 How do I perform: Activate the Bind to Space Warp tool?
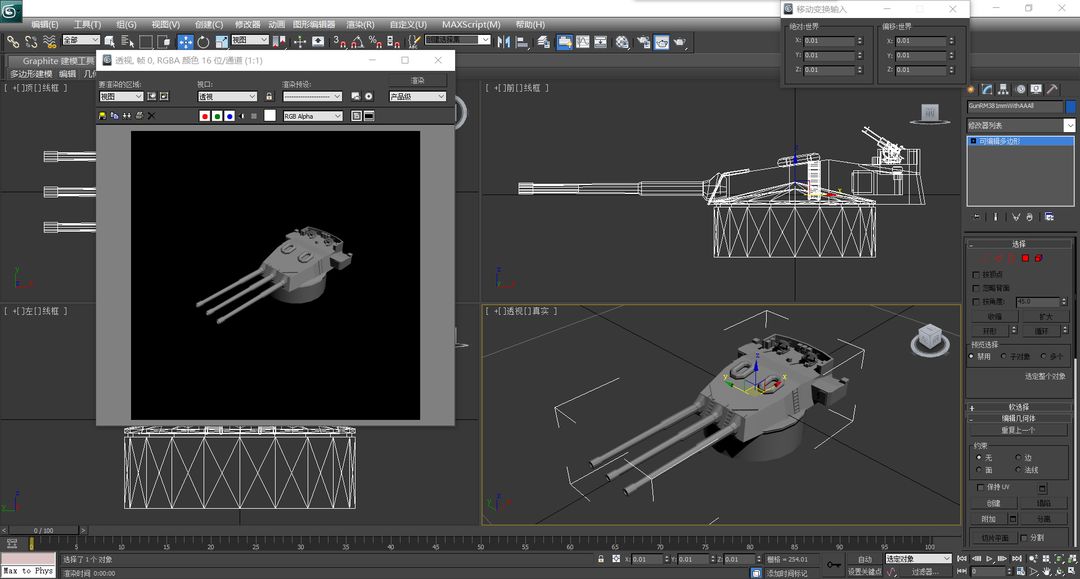[x=50, y=42]
